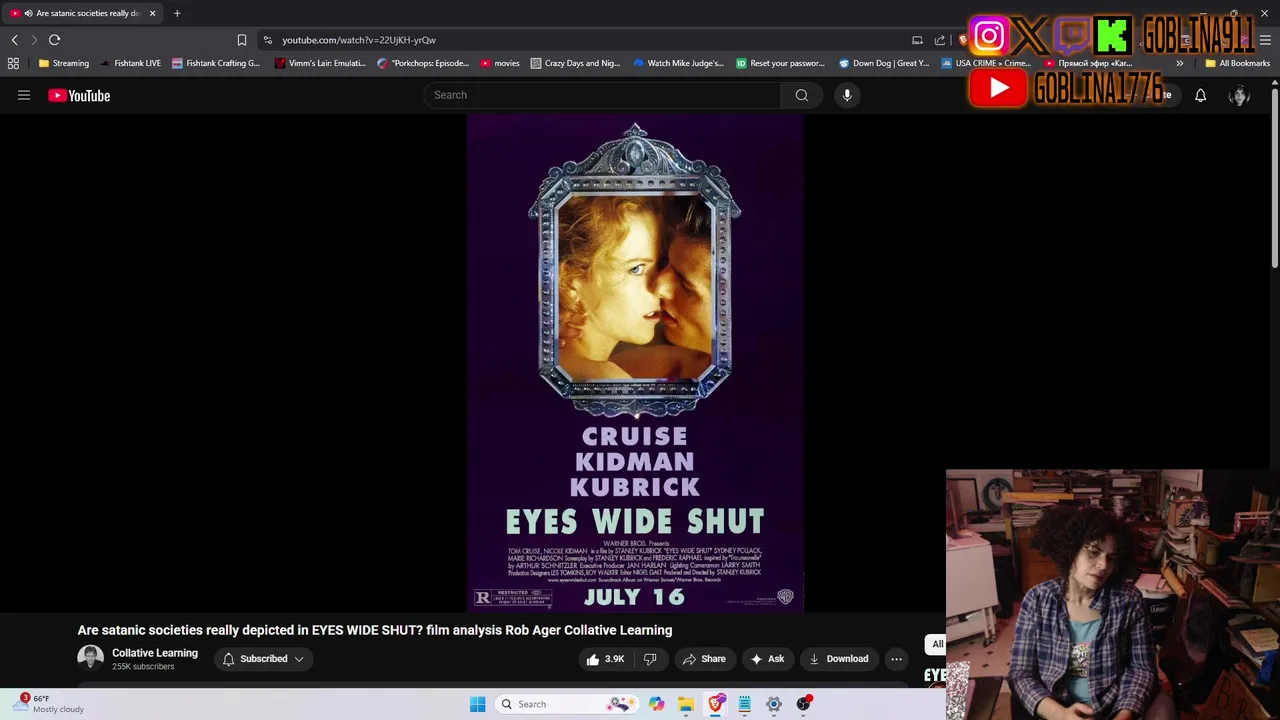
Task: Open USA CRIME bookmark
Action: pyautogui.click(x=986, y=63)
